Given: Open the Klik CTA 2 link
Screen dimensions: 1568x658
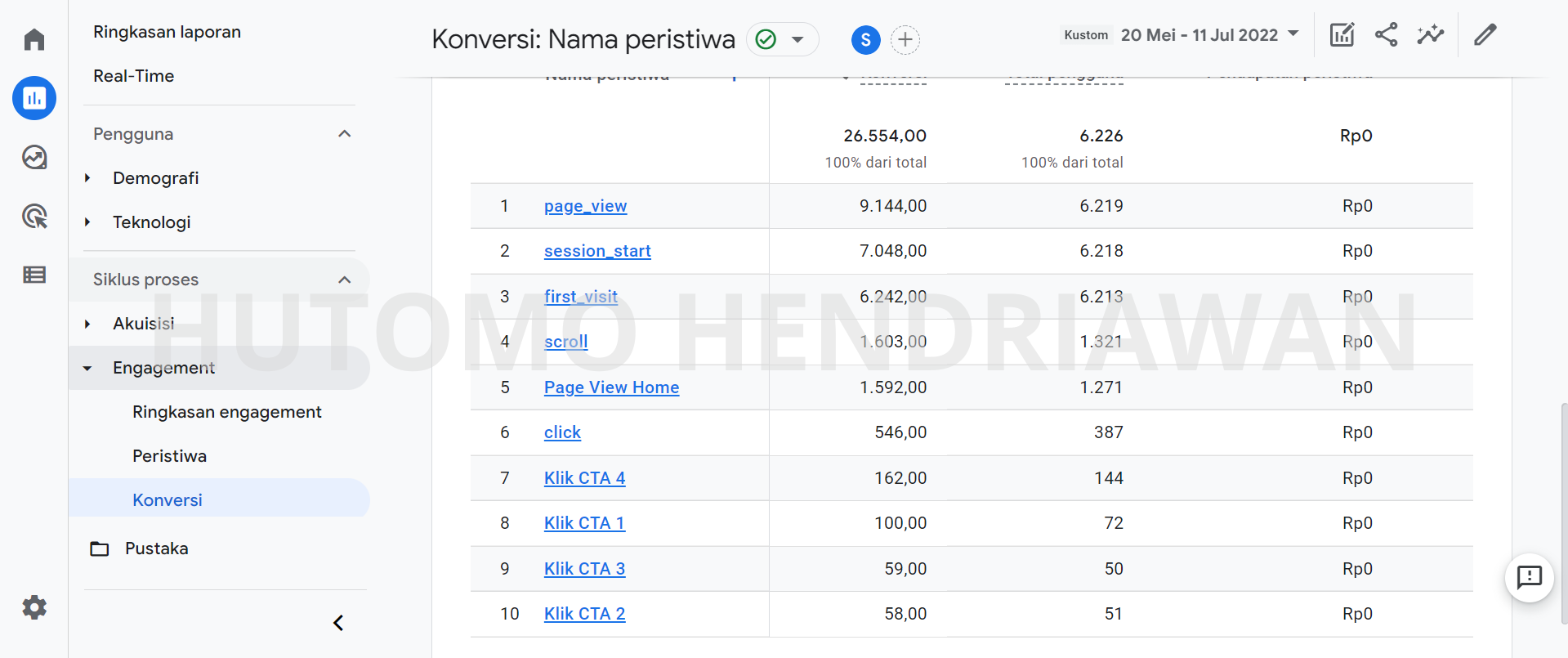Looking at the screenshot, I should (584, 614).
